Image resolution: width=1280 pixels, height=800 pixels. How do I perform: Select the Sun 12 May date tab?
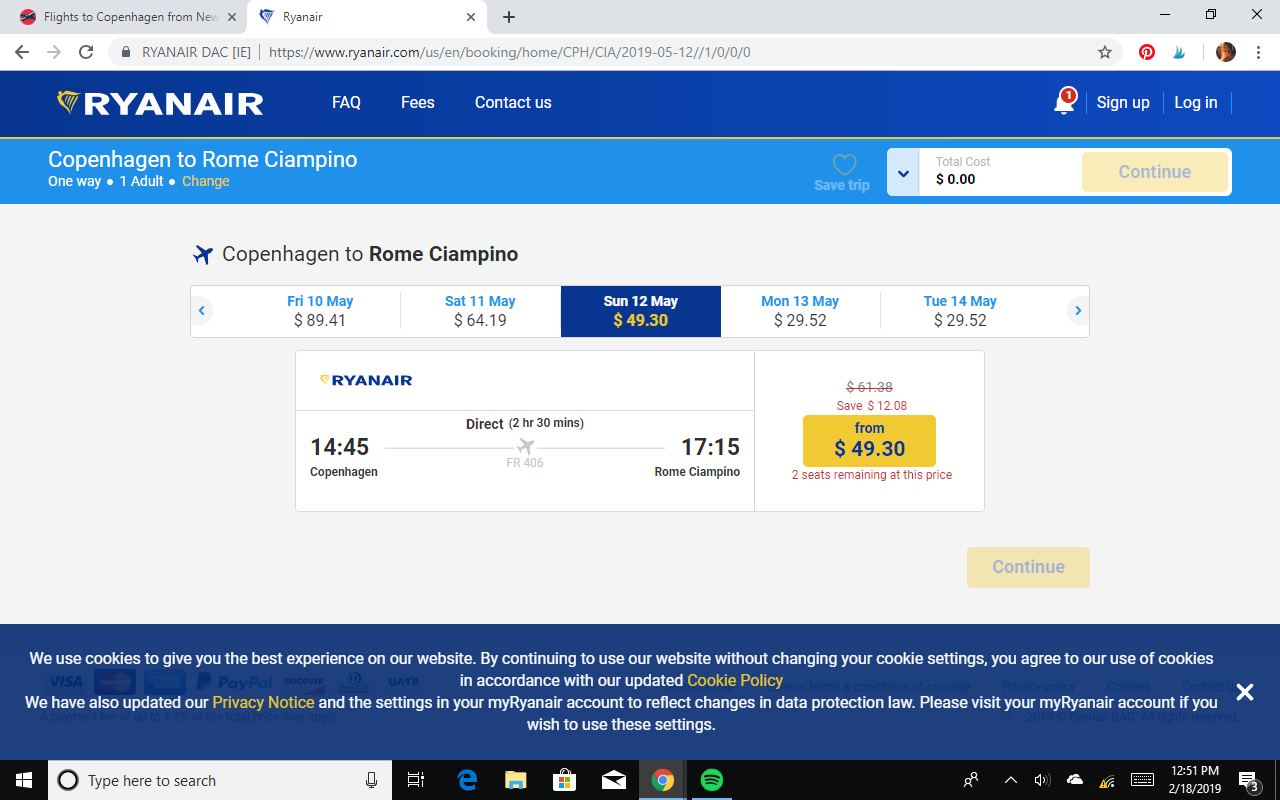(641, 311)
